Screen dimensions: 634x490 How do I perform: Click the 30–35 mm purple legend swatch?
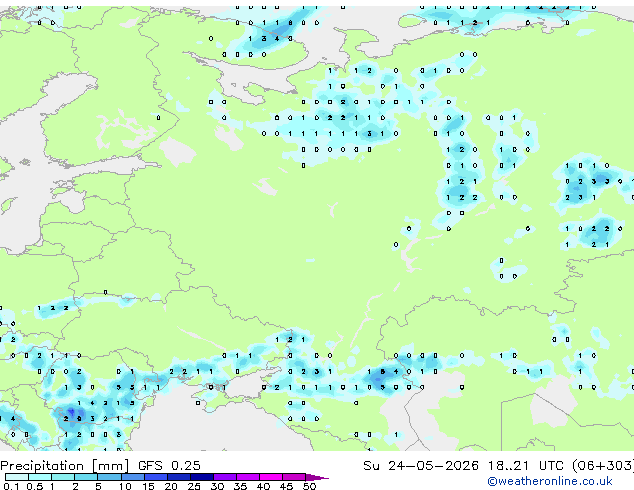225,477
